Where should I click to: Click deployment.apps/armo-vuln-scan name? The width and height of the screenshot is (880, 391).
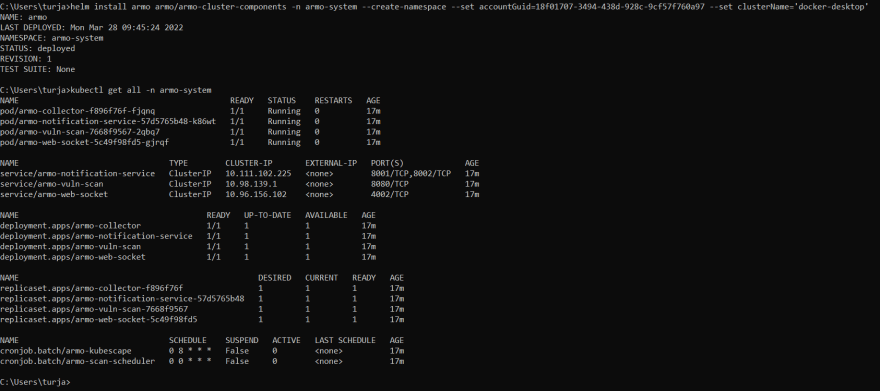[x=70, y=246]
